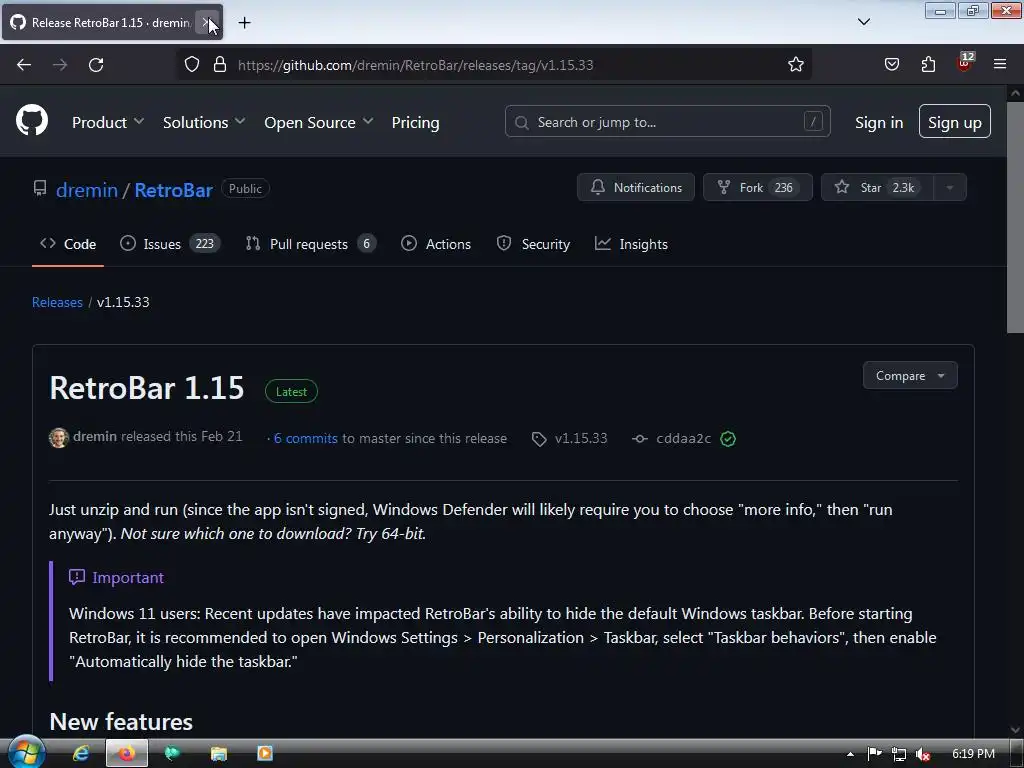Image resolution: width=1024 pixels, height=768 pixels.
Task: Bookmark this page with the star icon
Action: [x=795, y=65]
